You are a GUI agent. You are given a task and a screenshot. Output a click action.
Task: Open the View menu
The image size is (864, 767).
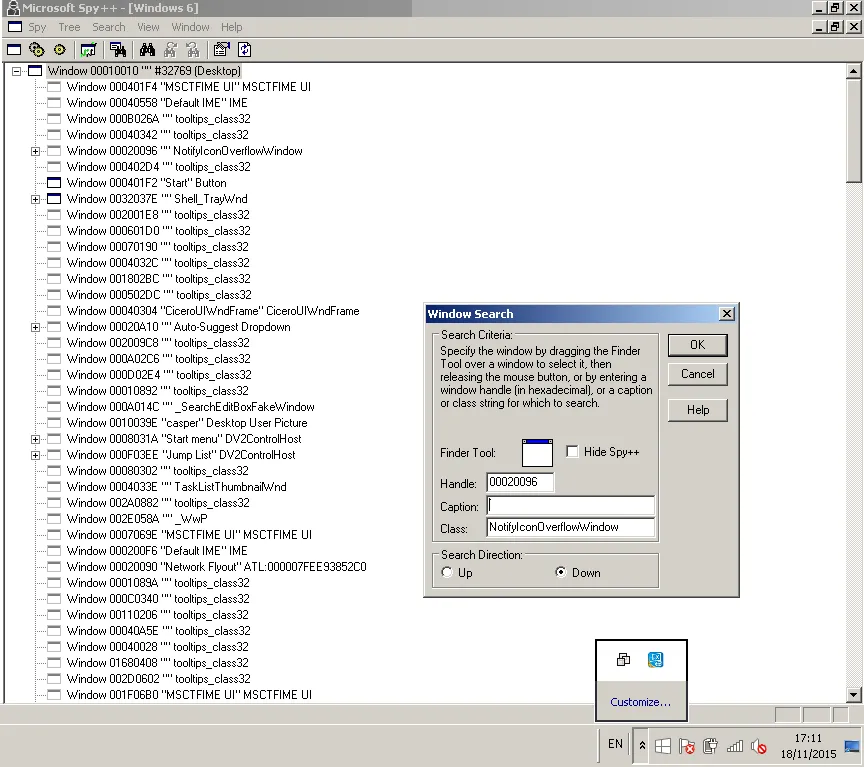[x=148, y=27]
